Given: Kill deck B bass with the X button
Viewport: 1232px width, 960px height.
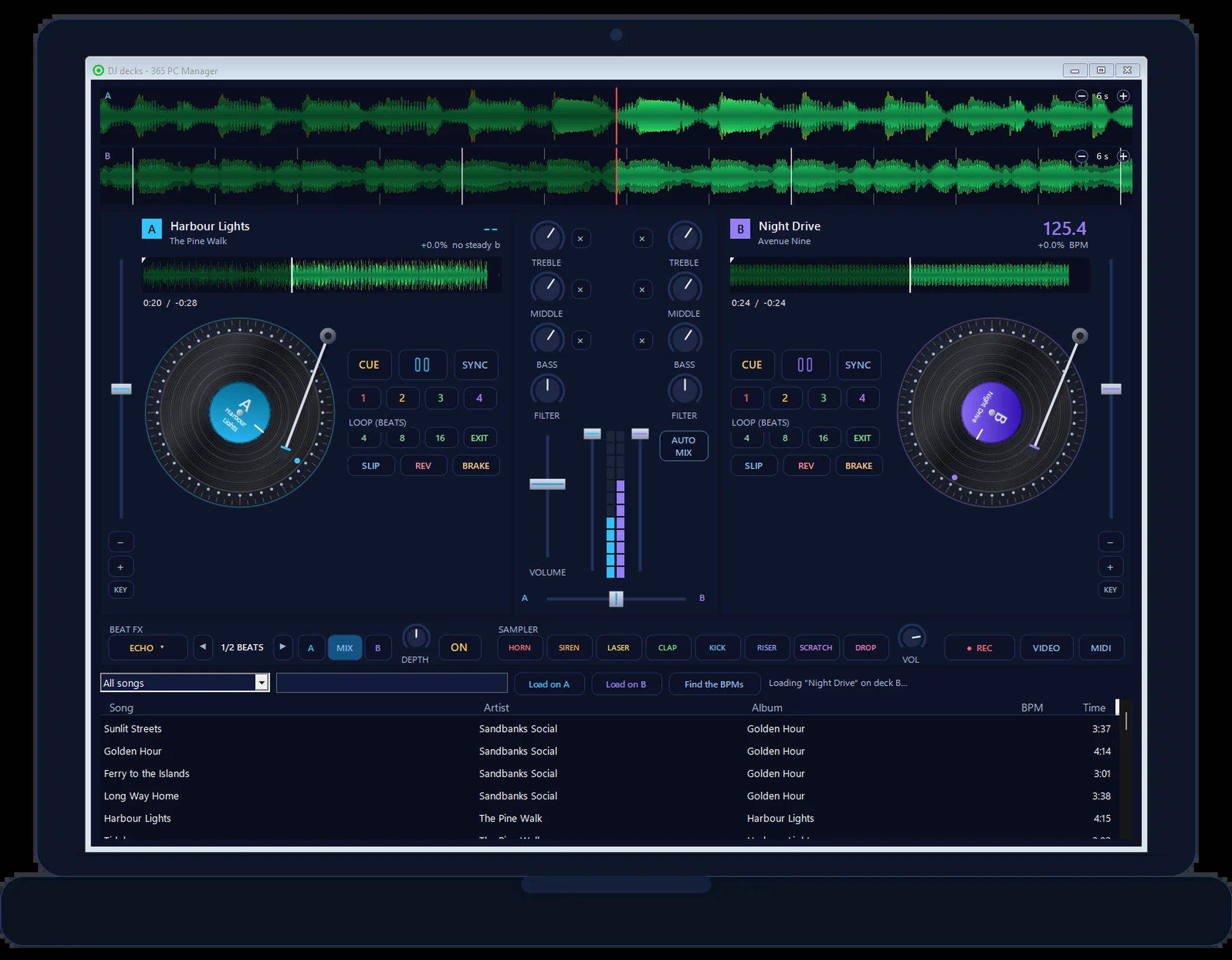Looking at the screenshot, I should 642,341.
